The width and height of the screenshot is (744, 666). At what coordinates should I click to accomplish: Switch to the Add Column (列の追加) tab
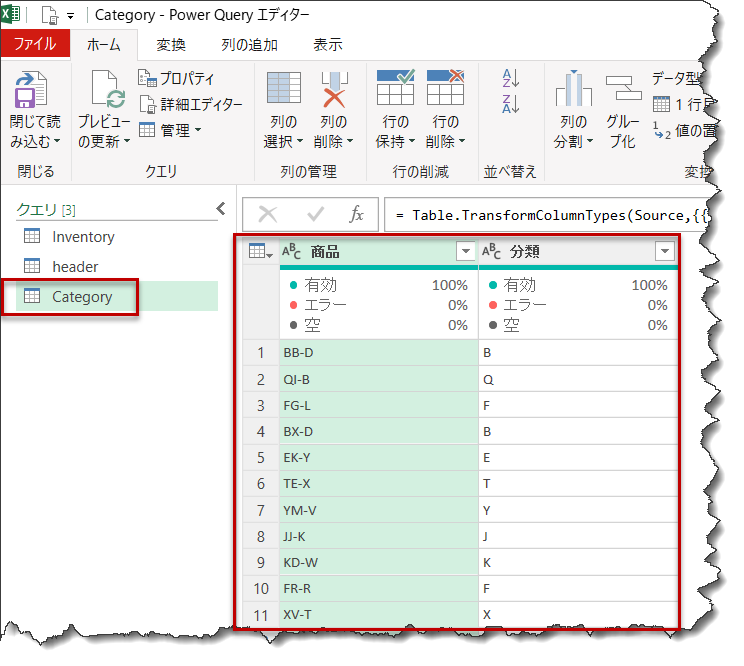[249, 45]
